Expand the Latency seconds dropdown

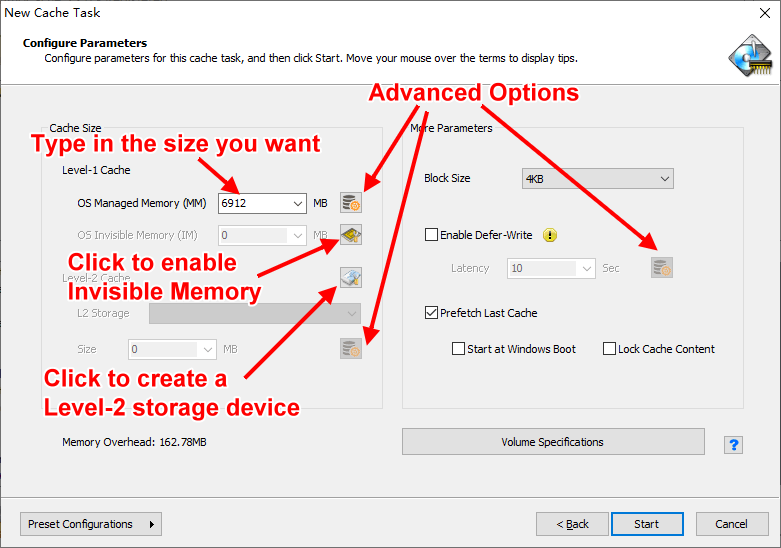(587, 268)
